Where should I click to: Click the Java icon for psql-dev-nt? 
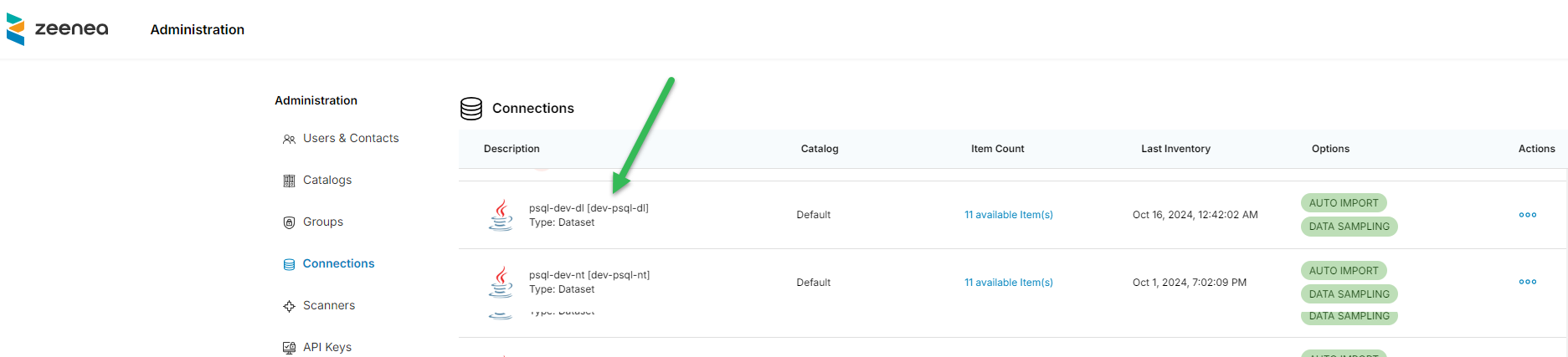tap(501, 282)
